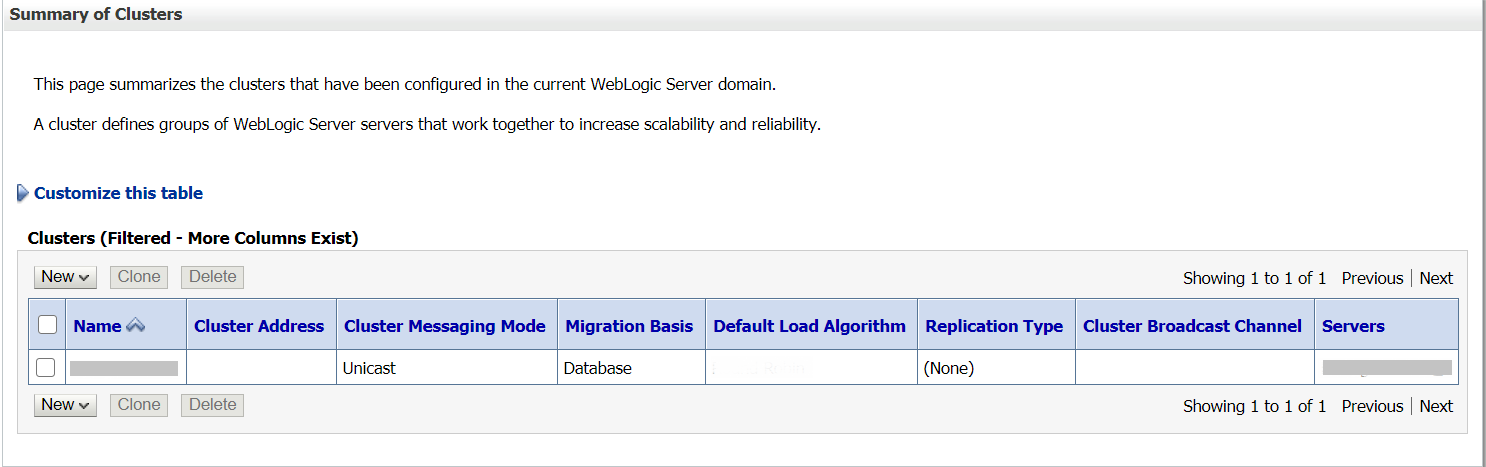Sort by Default Load Algorithm header
1486x467 pixels.
(809, 326)
